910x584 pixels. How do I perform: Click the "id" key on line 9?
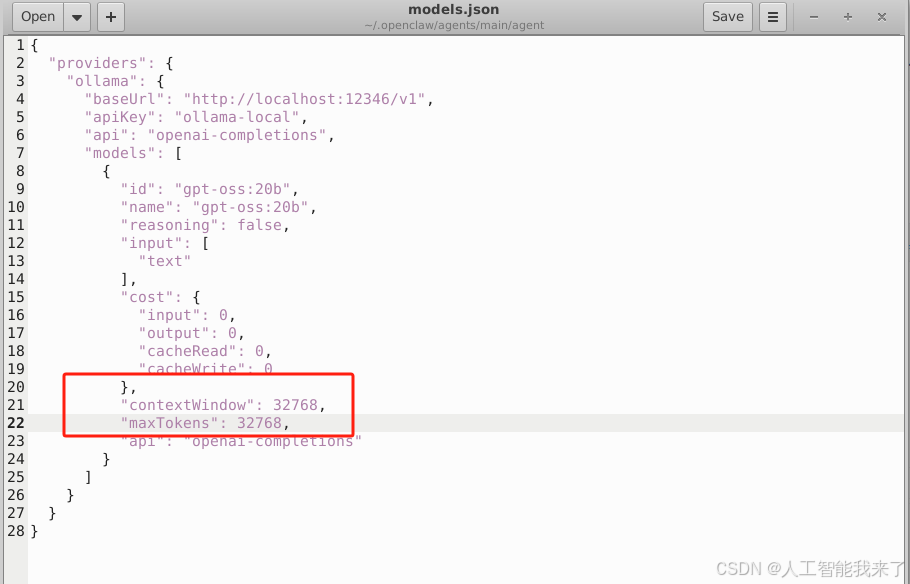pos(138,189)
